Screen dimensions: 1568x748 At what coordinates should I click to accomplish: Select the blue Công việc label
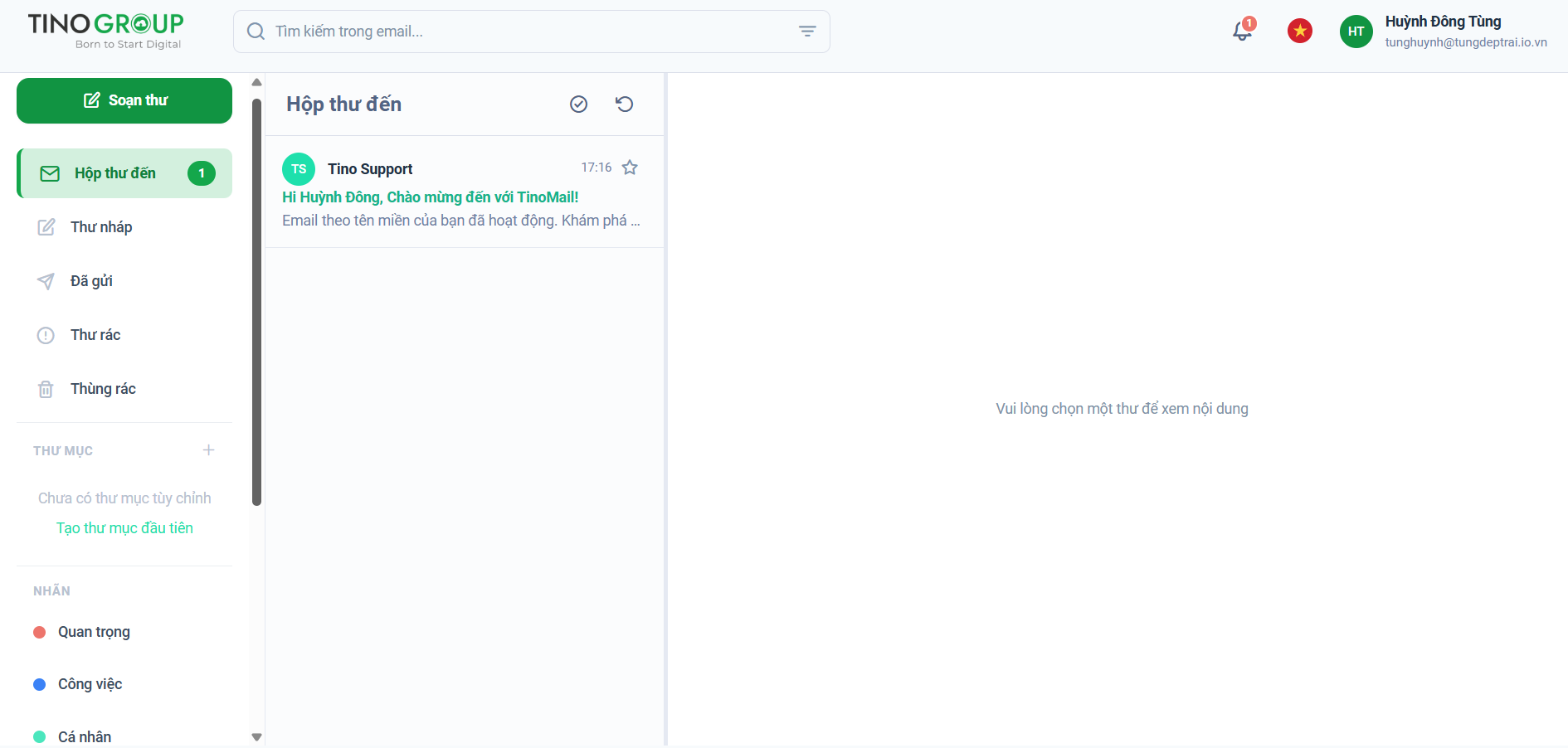coord(90,684)
